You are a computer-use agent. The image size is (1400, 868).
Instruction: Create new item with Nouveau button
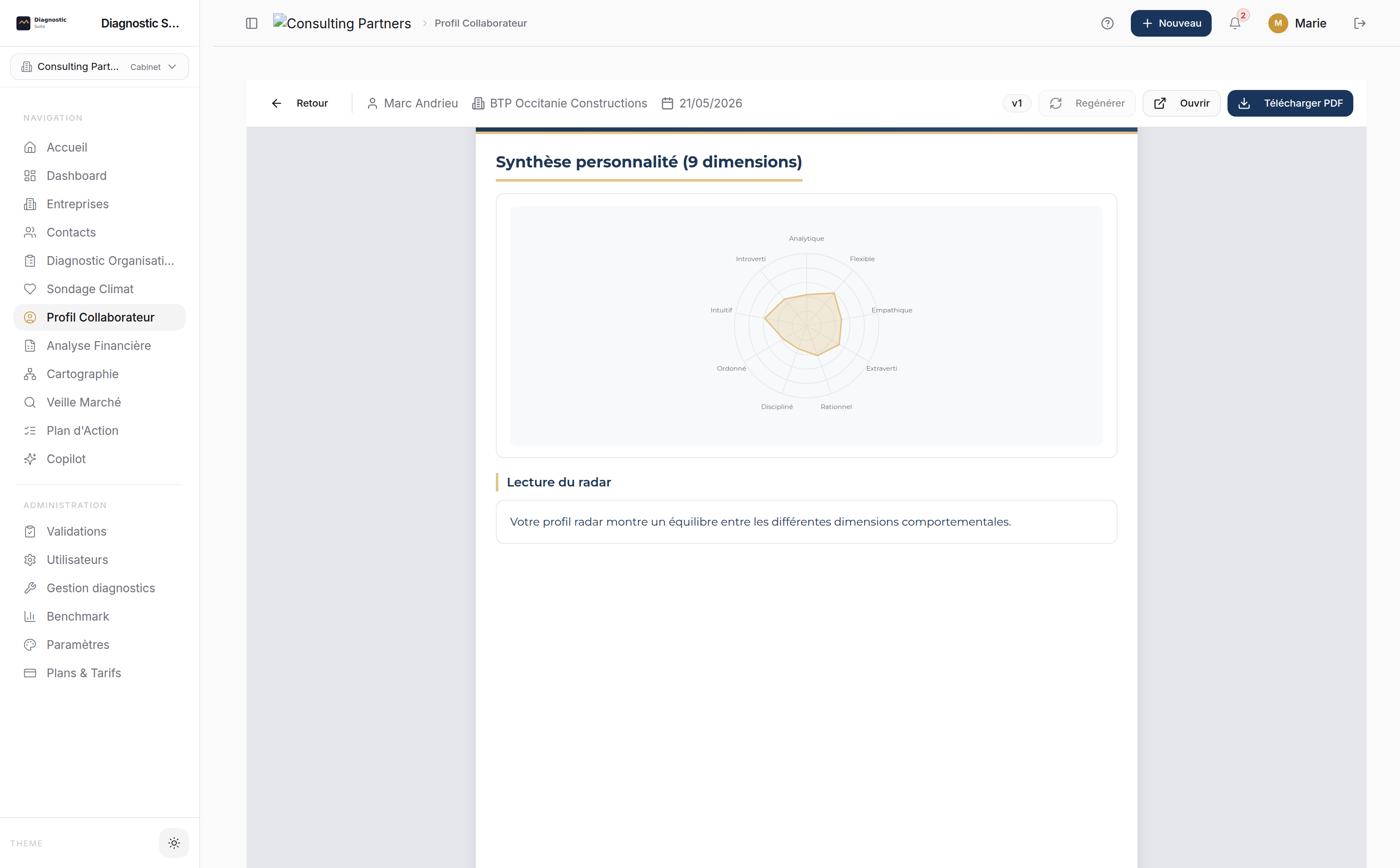pos(1170,23)
